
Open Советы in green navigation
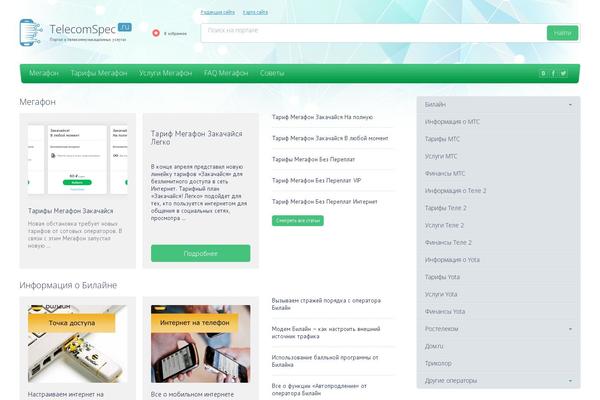[272, 73]
